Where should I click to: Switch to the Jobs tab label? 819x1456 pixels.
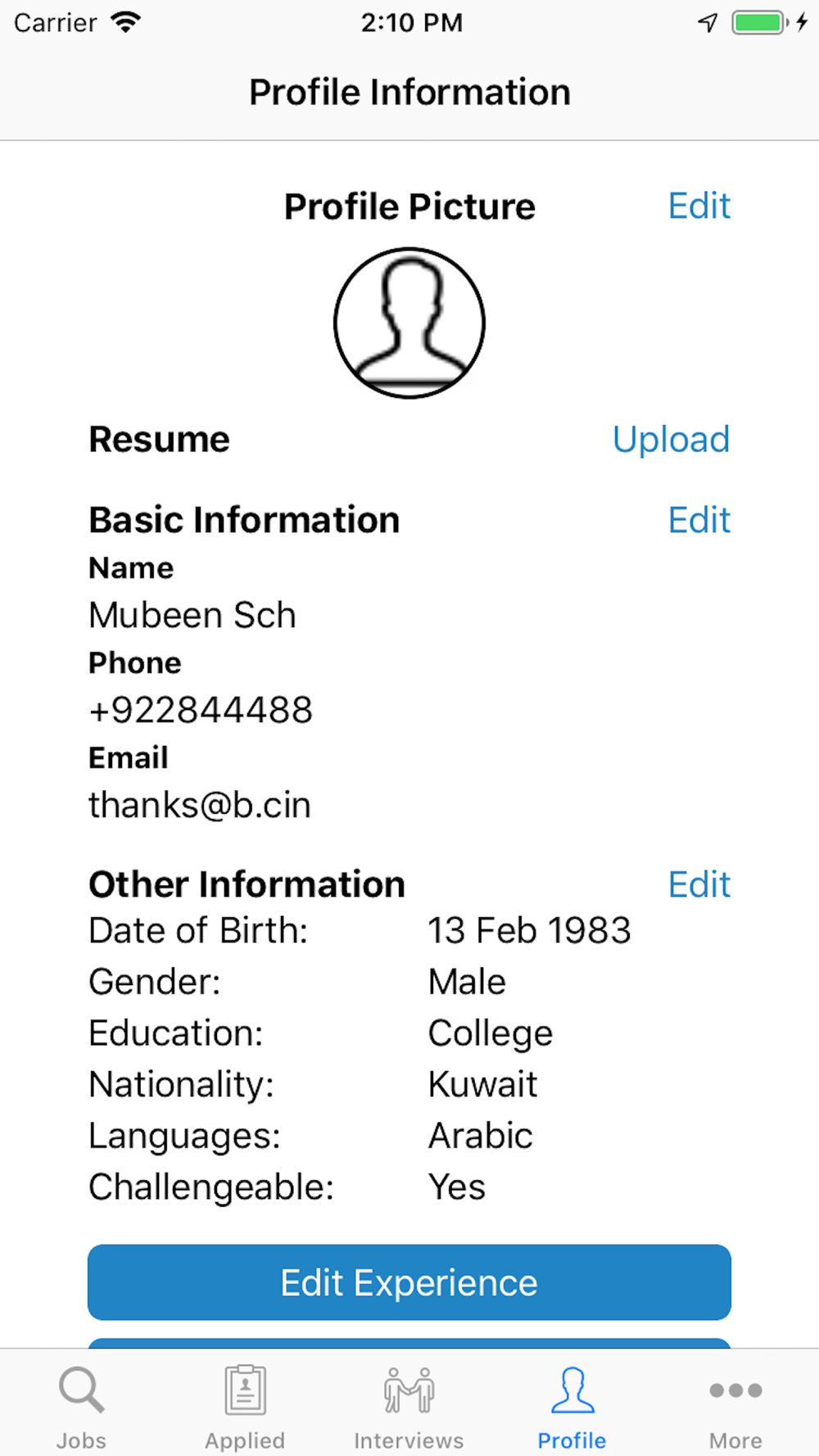81,1440
